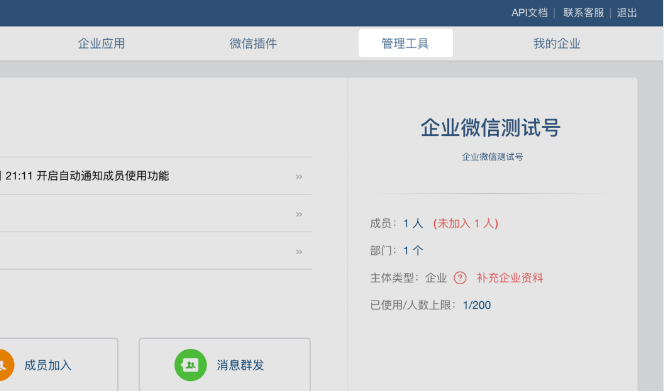Click the 企业微信测试号 heading
The image size is (664, 391).
[x=490, y=127]
